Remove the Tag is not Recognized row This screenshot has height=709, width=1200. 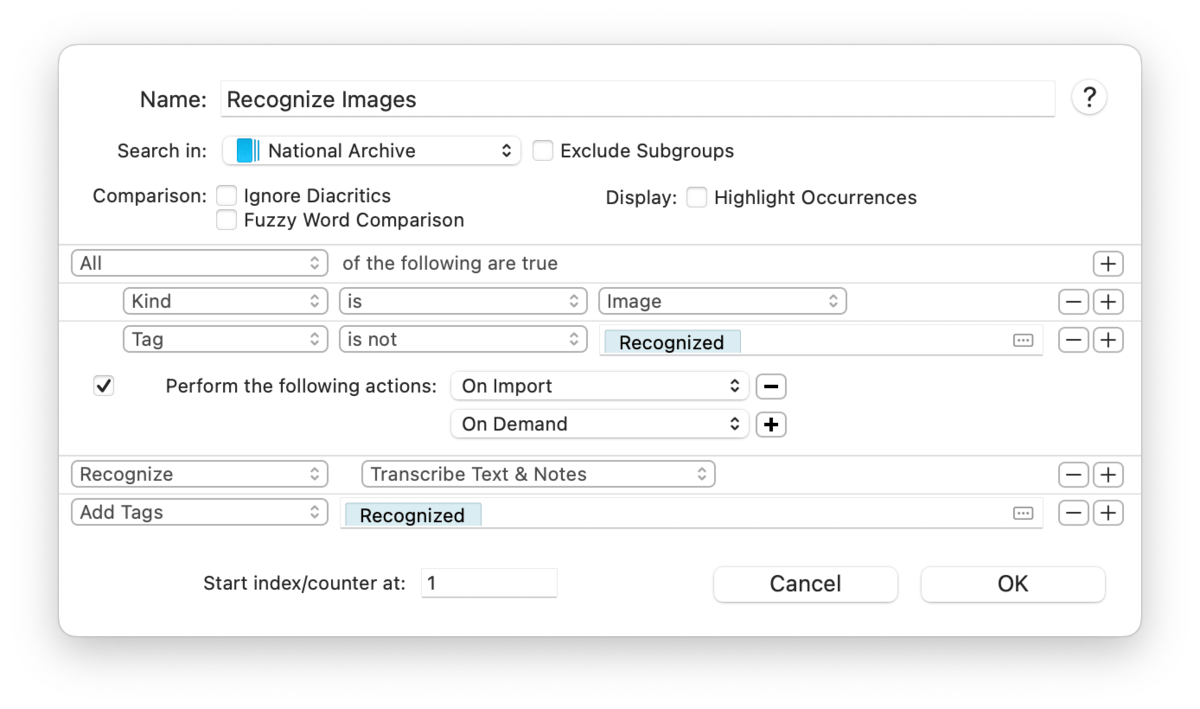click(1074, 340)
